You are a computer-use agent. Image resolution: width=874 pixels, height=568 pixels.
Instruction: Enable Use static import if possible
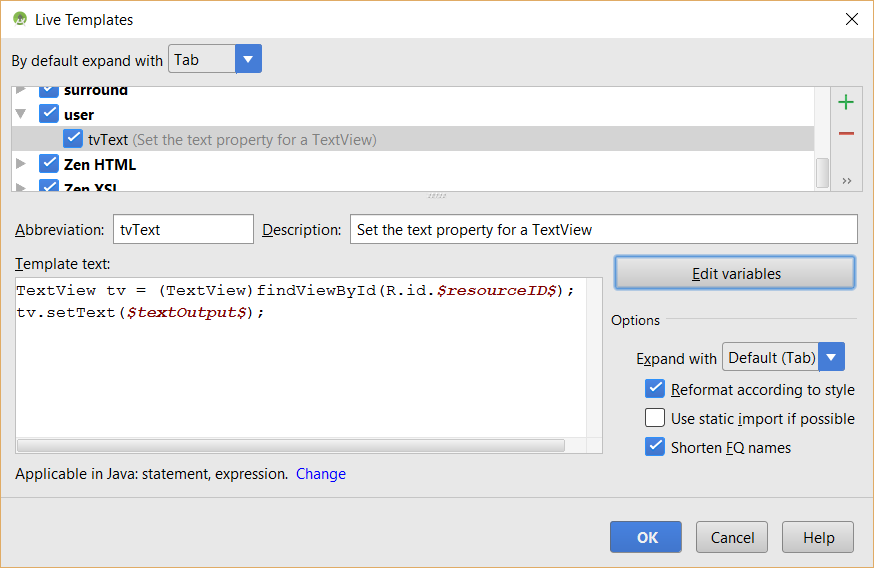click(655, 419)
